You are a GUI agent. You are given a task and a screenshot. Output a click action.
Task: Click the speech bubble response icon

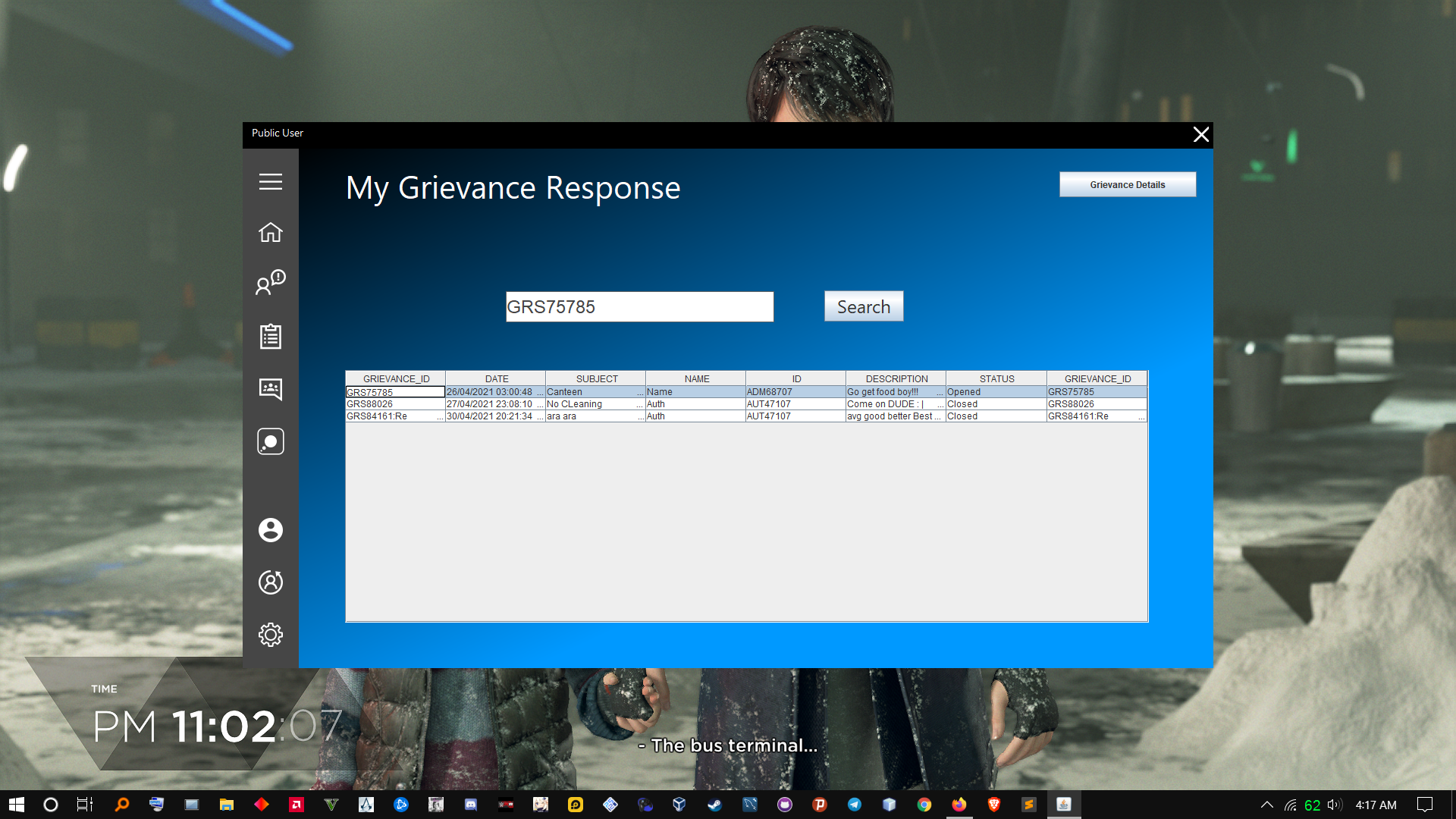pos(270,441)
